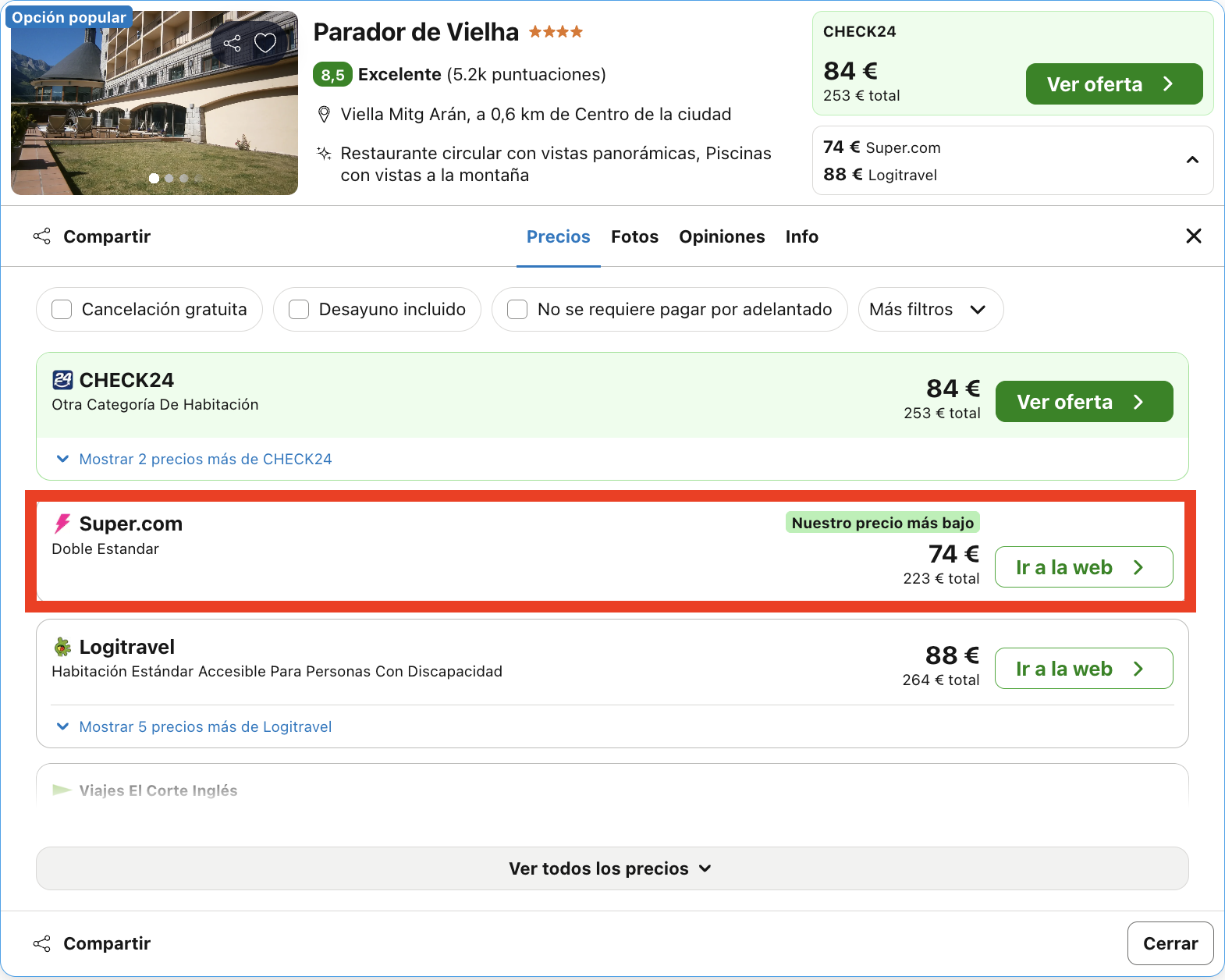Click the Viajes El Corte Inglés logo
Screen dimensions: 1225x980
pyautogui.click(x=62, y=790)
